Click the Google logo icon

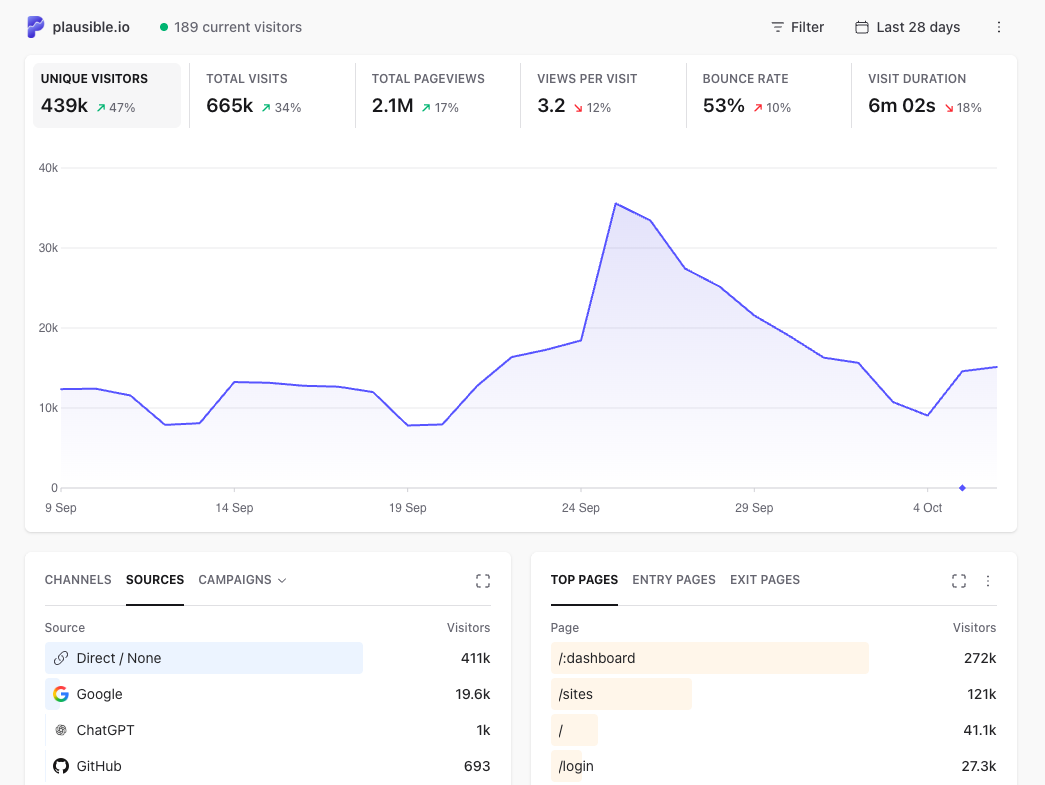tap(61, 694)
